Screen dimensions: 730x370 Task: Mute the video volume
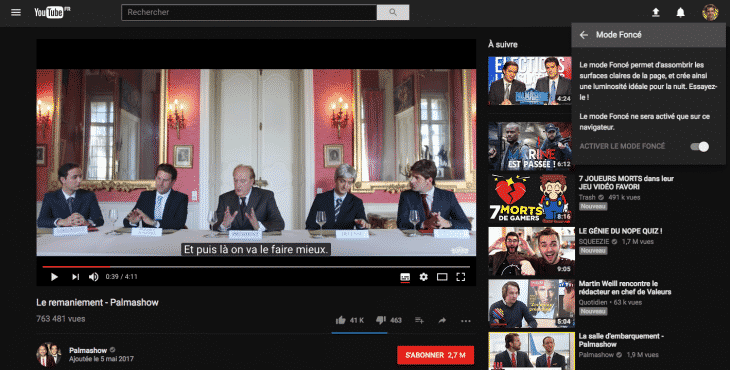pos(94,277)
